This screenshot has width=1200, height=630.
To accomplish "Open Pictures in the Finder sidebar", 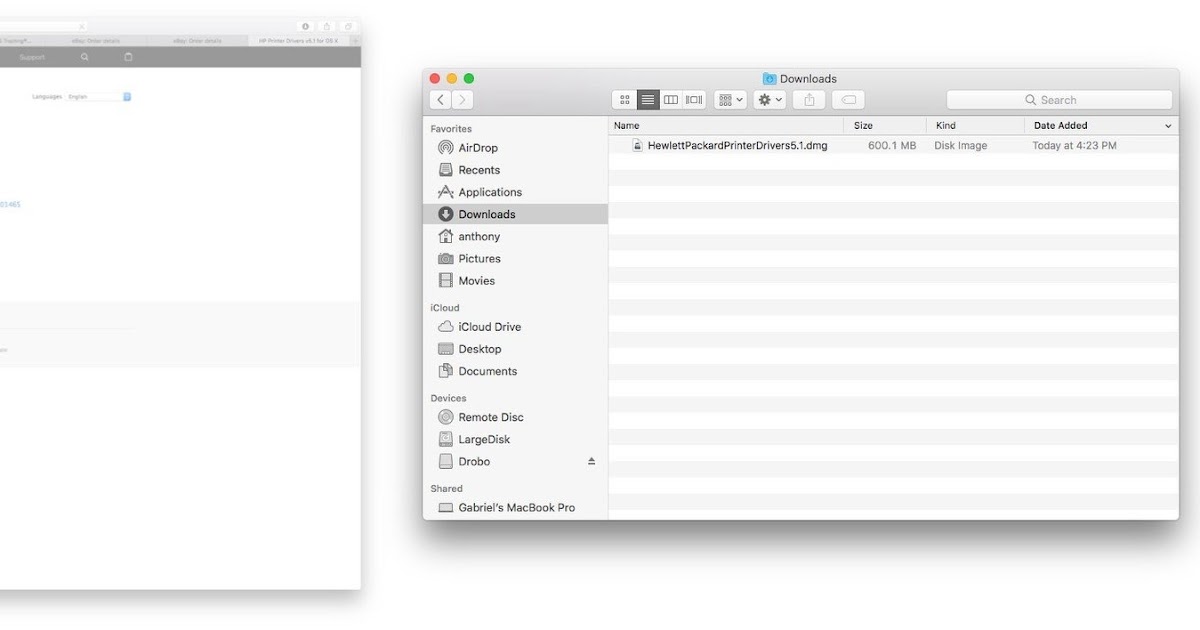I will (x=515, y=258).
